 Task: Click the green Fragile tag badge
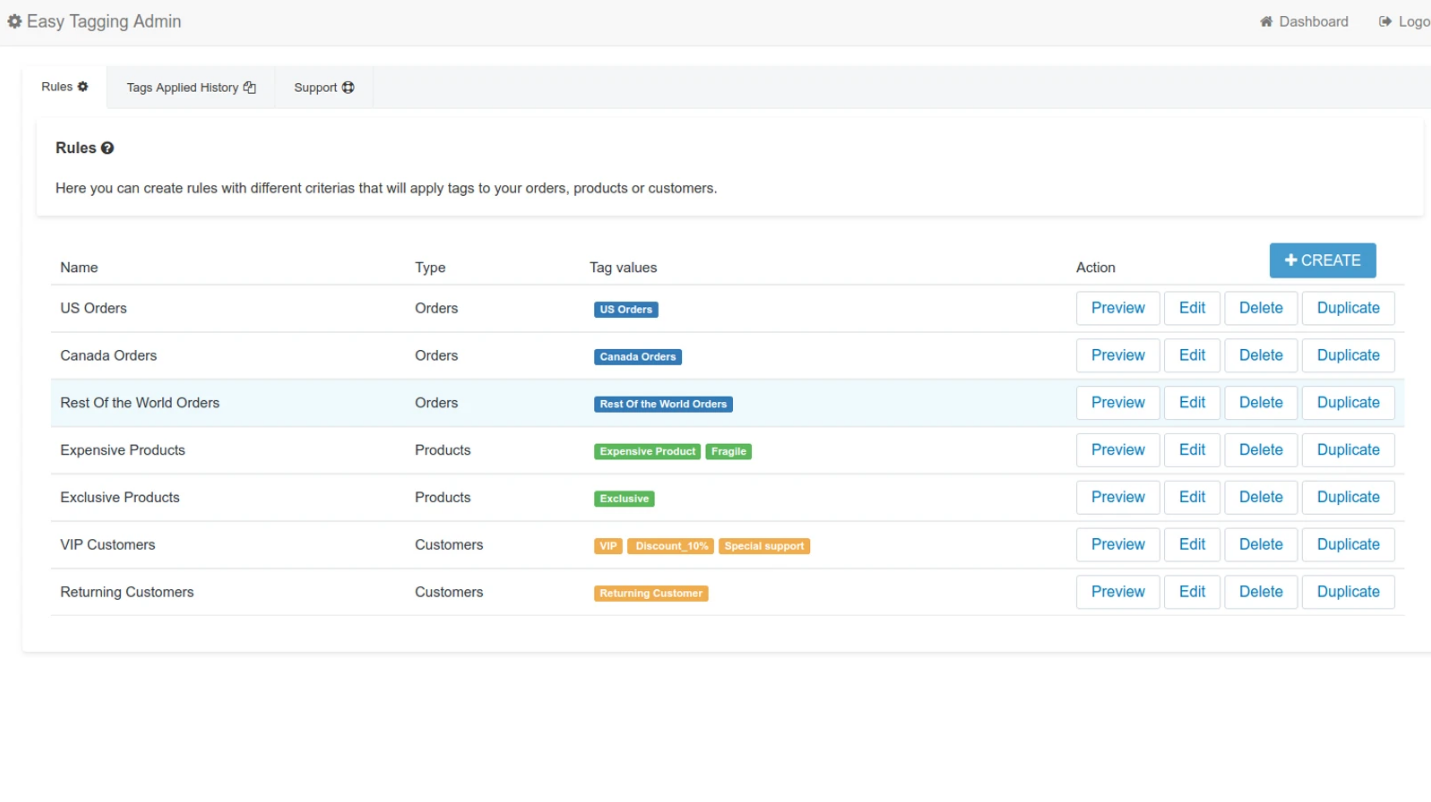728,452
